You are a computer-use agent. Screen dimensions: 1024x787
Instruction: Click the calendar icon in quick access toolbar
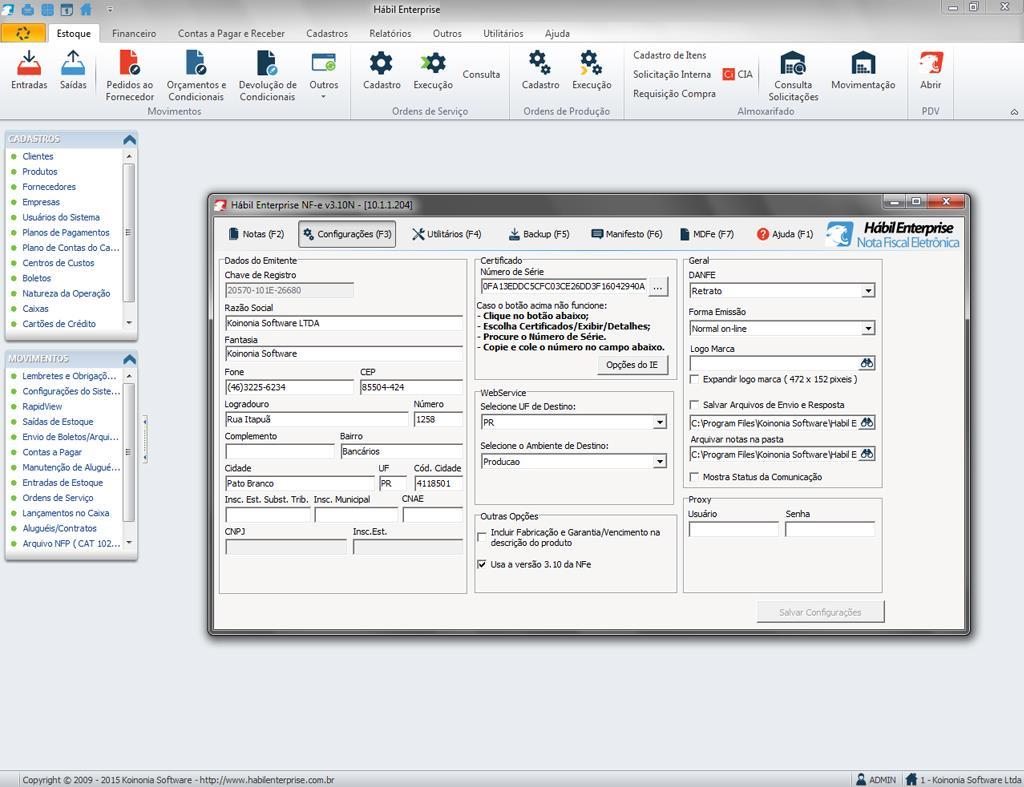point(67,9)
